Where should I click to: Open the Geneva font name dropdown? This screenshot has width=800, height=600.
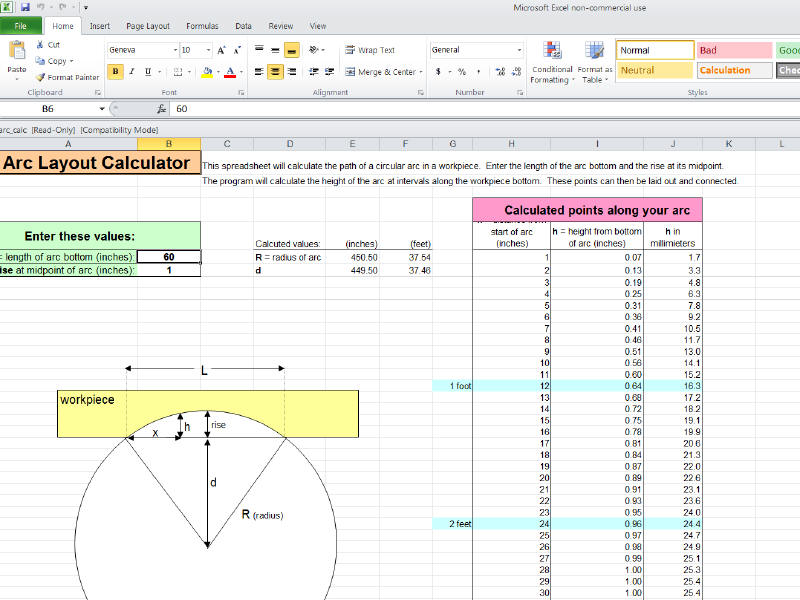tap(174, 50)
